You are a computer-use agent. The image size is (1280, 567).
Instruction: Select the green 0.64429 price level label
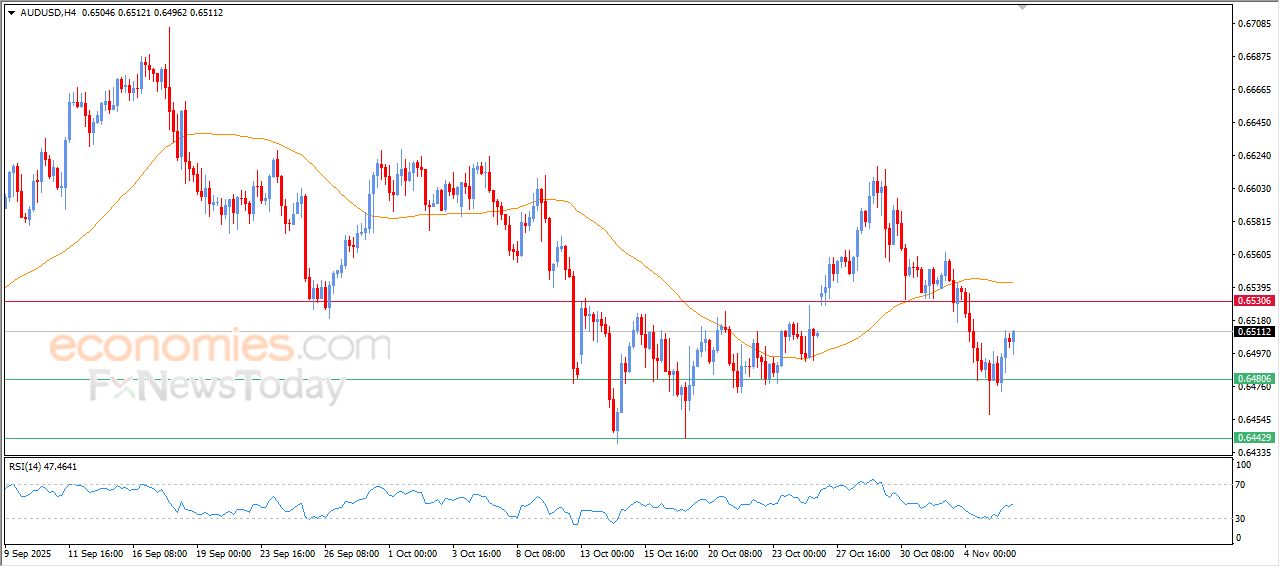1253,438
